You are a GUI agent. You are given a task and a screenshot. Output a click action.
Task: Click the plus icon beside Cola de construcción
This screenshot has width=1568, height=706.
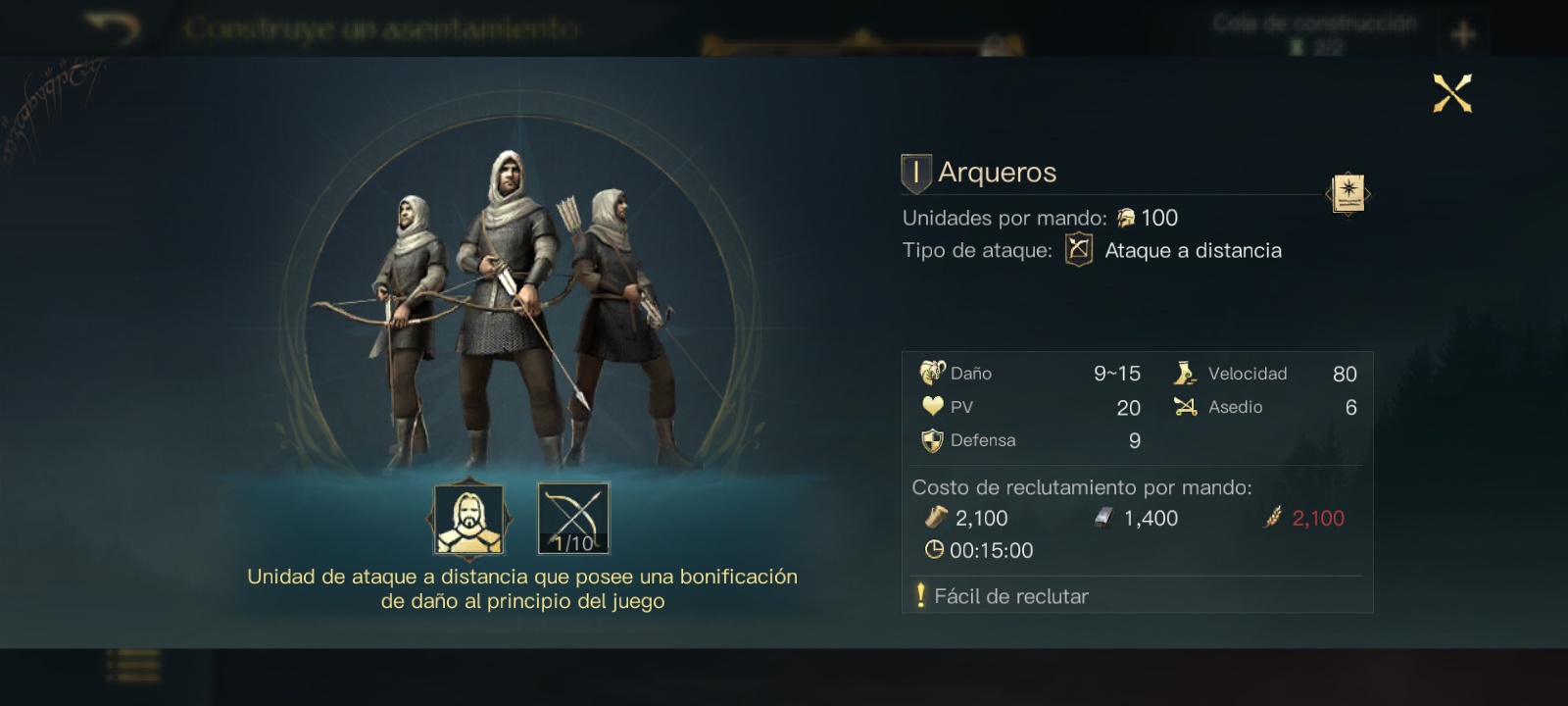click(x=1463, y=35)
